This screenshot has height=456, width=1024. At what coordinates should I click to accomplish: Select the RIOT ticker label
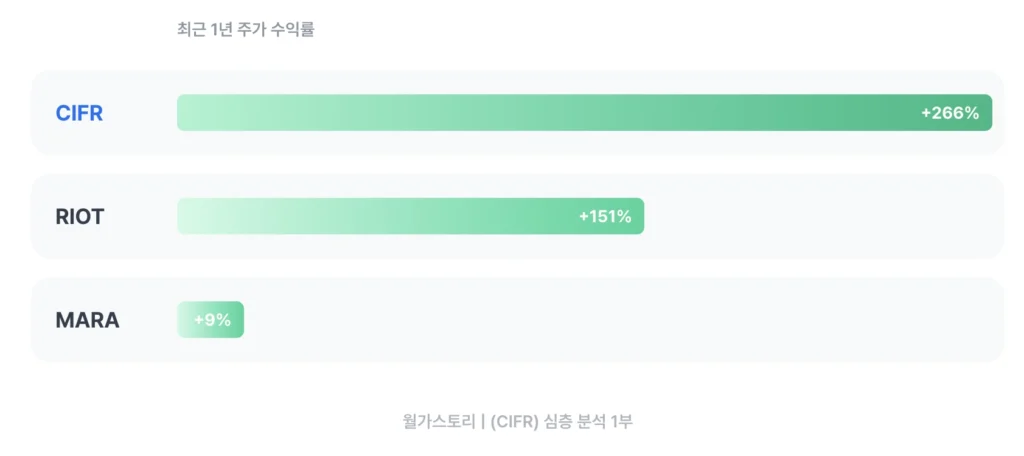pyautogui.click(x=80, y=216)
